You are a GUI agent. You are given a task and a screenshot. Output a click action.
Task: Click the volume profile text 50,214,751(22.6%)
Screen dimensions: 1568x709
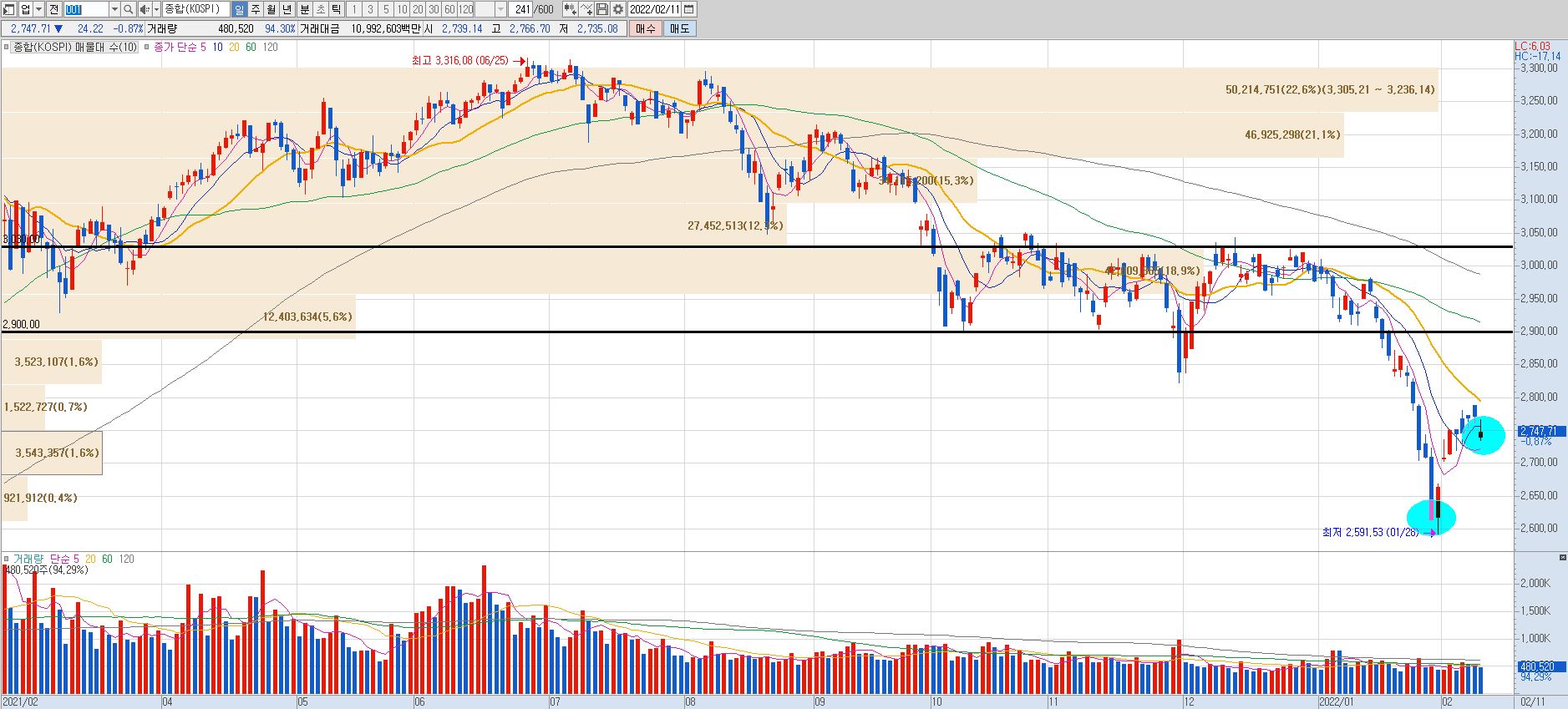[1273, 89]
